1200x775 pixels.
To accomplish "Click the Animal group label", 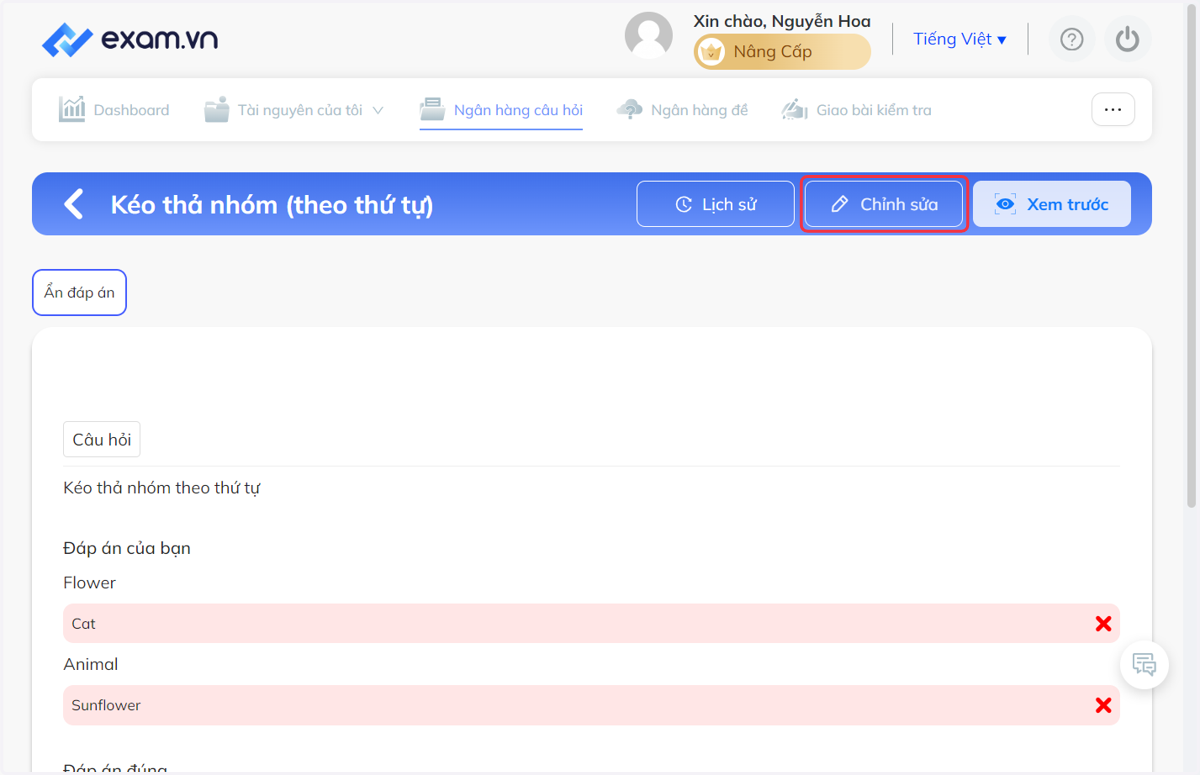I will [90, 664].
